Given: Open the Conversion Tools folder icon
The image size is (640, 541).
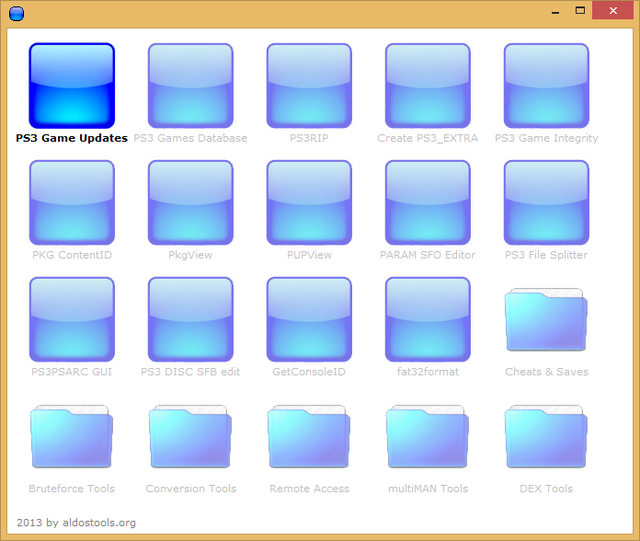Looking at the screenshot, I should pos(191,436).
